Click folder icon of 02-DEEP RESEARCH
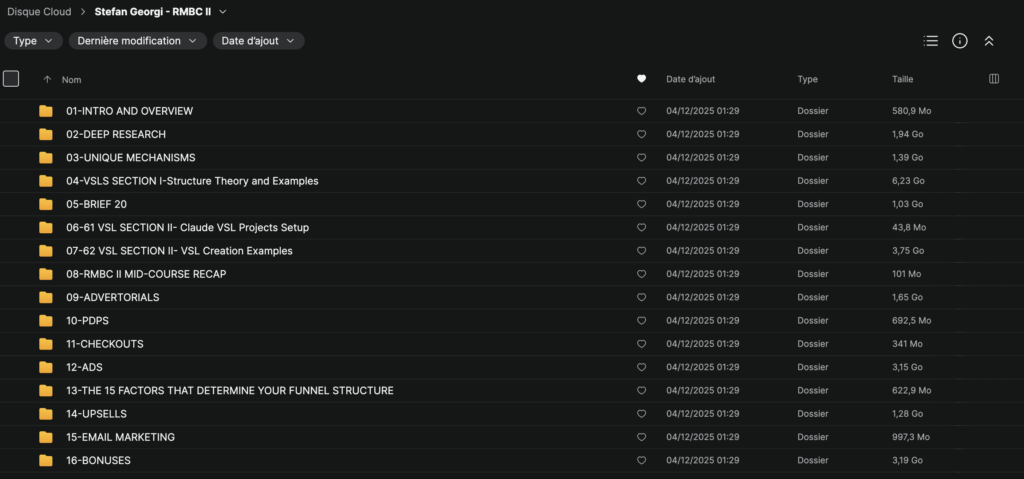This screenshot has height=479, width=1024. pyautogui.click(x=46, y=134)
